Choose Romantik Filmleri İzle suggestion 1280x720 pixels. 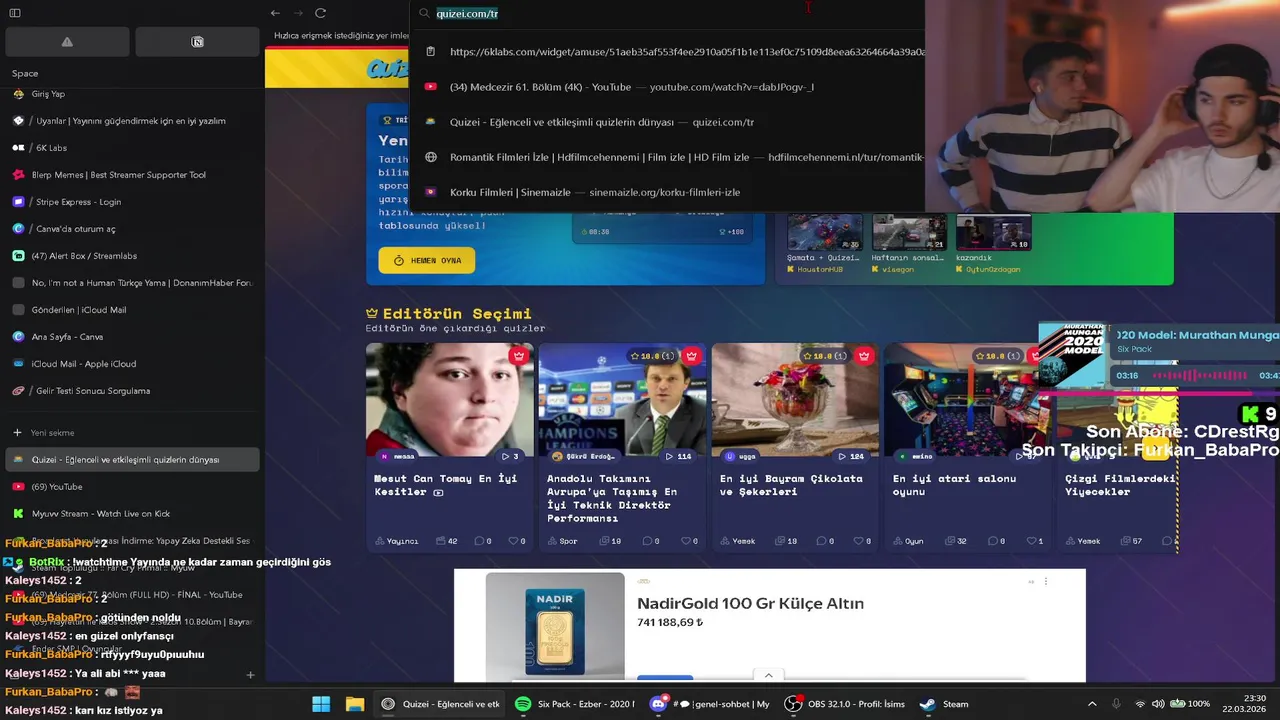[667, 157]
